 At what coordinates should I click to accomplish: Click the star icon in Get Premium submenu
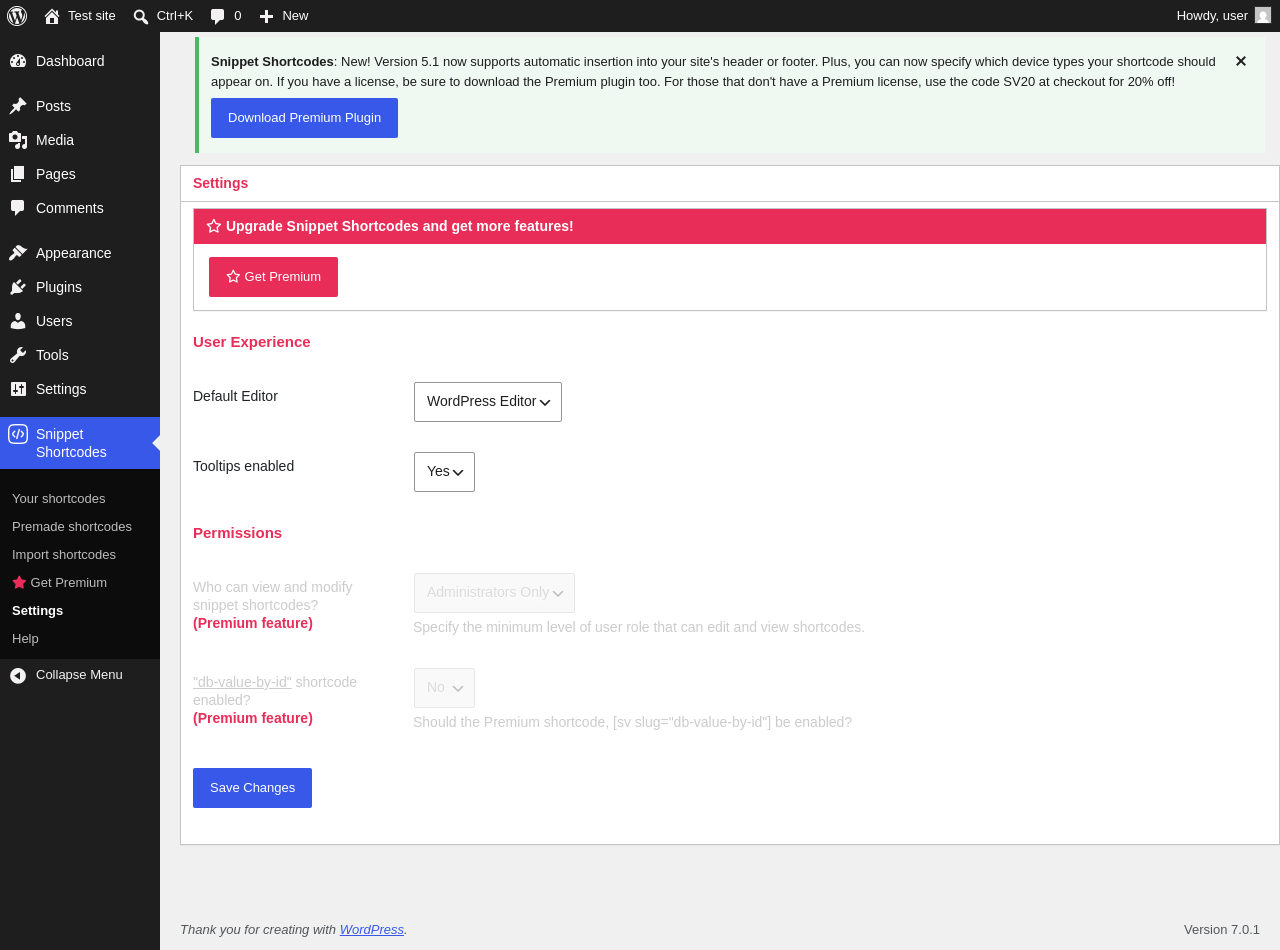coord(19,582)
